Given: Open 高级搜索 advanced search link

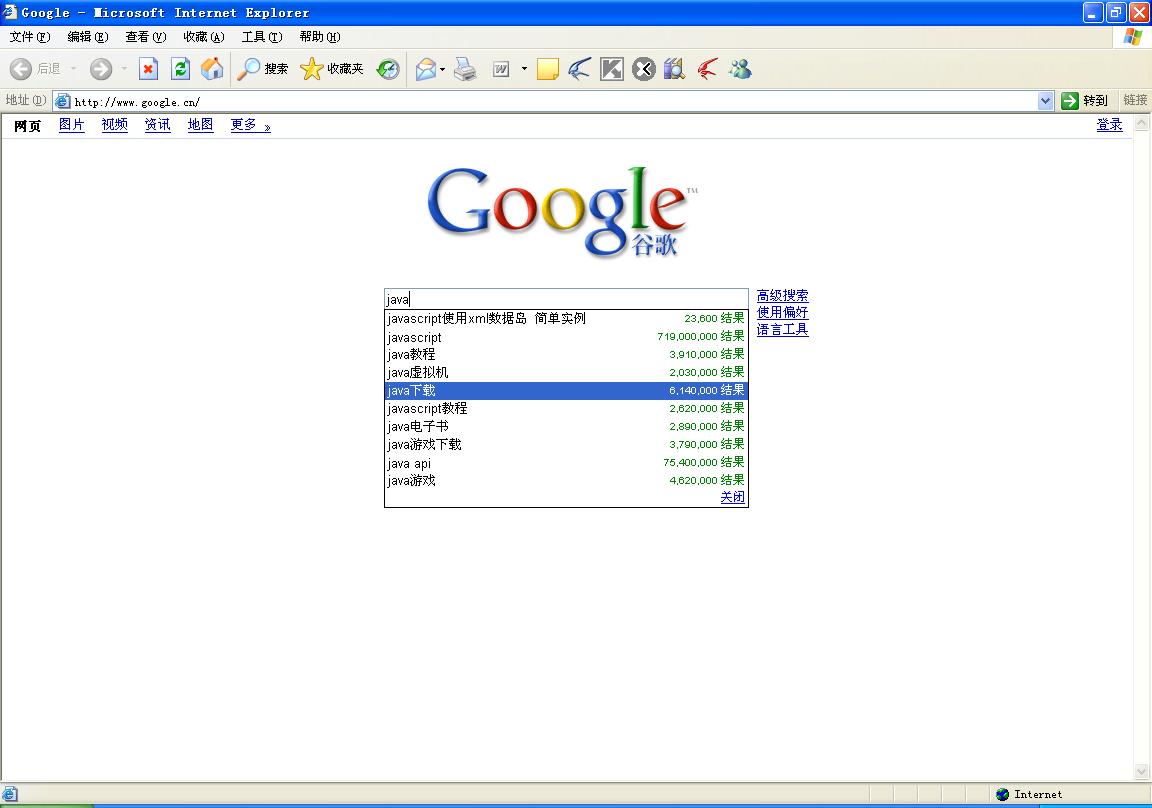Looking at the screenshot, I should click(x=782, y=295).
